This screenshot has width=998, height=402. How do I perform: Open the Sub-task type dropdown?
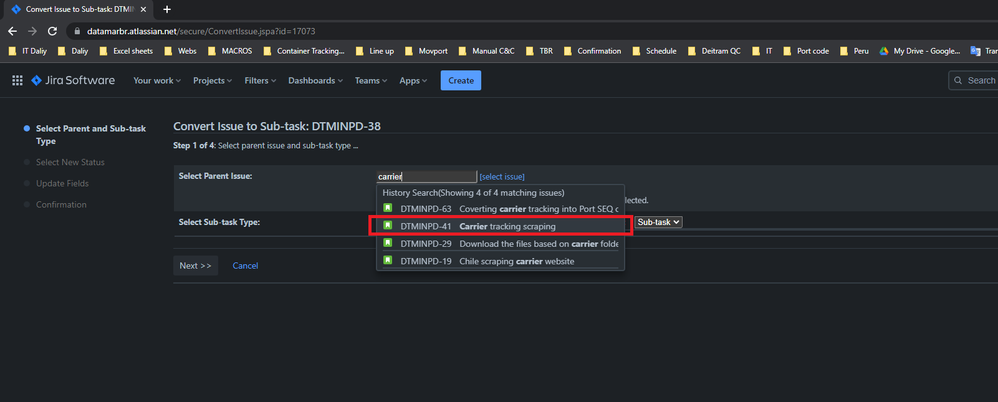(658, 222)
